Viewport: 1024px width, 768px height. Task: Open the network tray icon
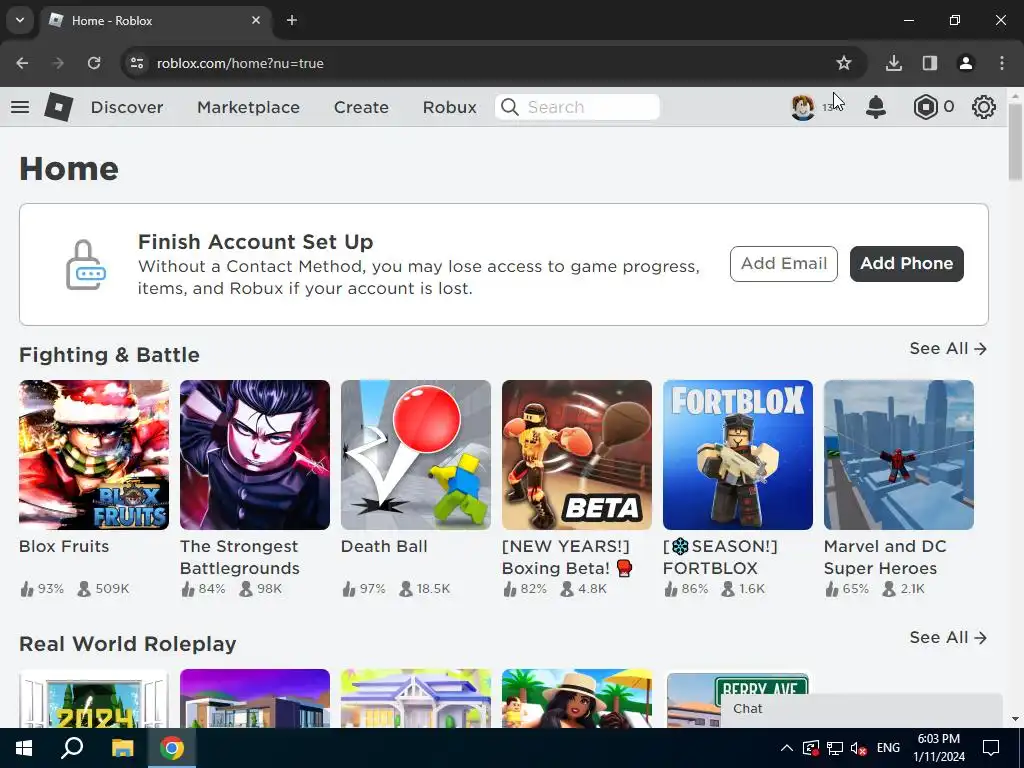coord(835,748)
